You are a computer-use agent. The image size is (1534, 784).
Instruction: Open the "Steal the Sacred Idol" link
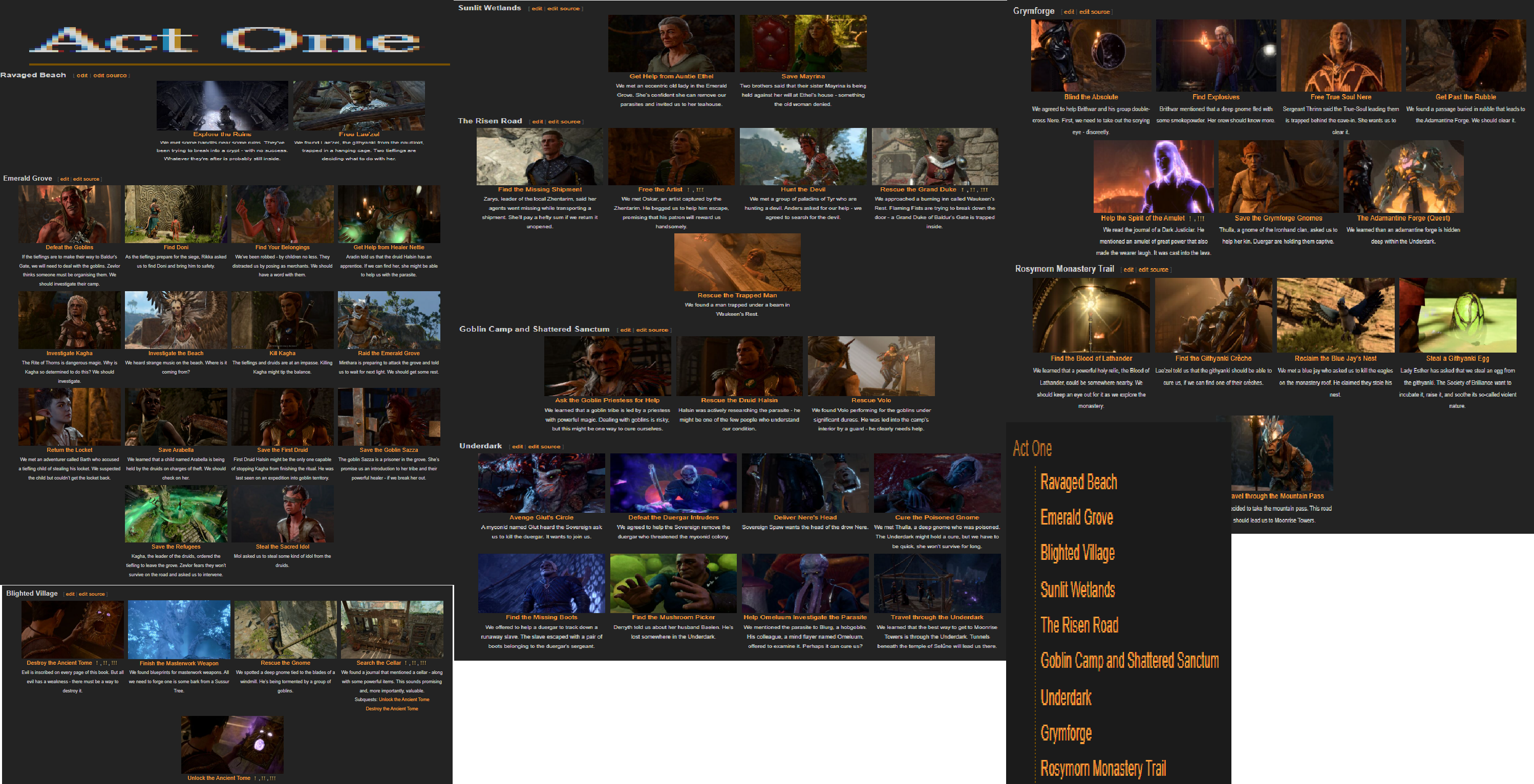click(x=282, y=547)
